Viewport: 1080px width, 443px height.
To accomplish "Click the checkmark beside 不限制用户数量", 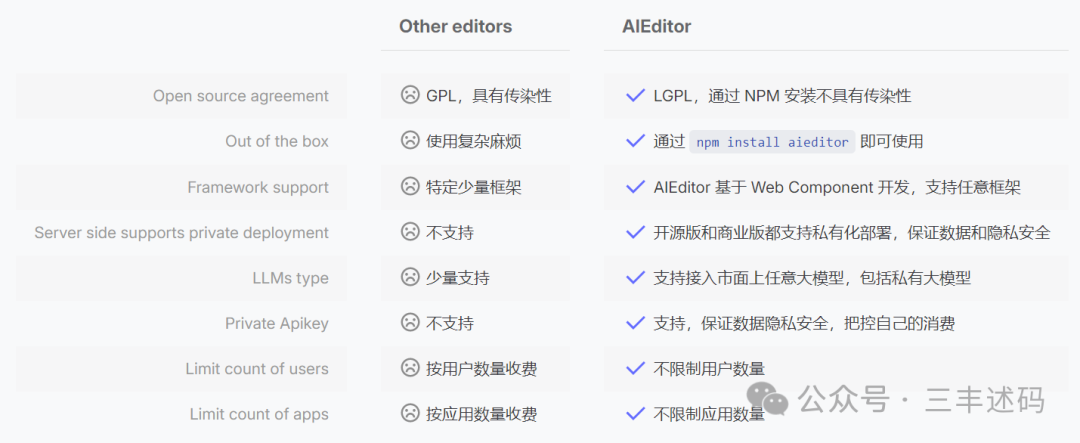I will [635, 369].
